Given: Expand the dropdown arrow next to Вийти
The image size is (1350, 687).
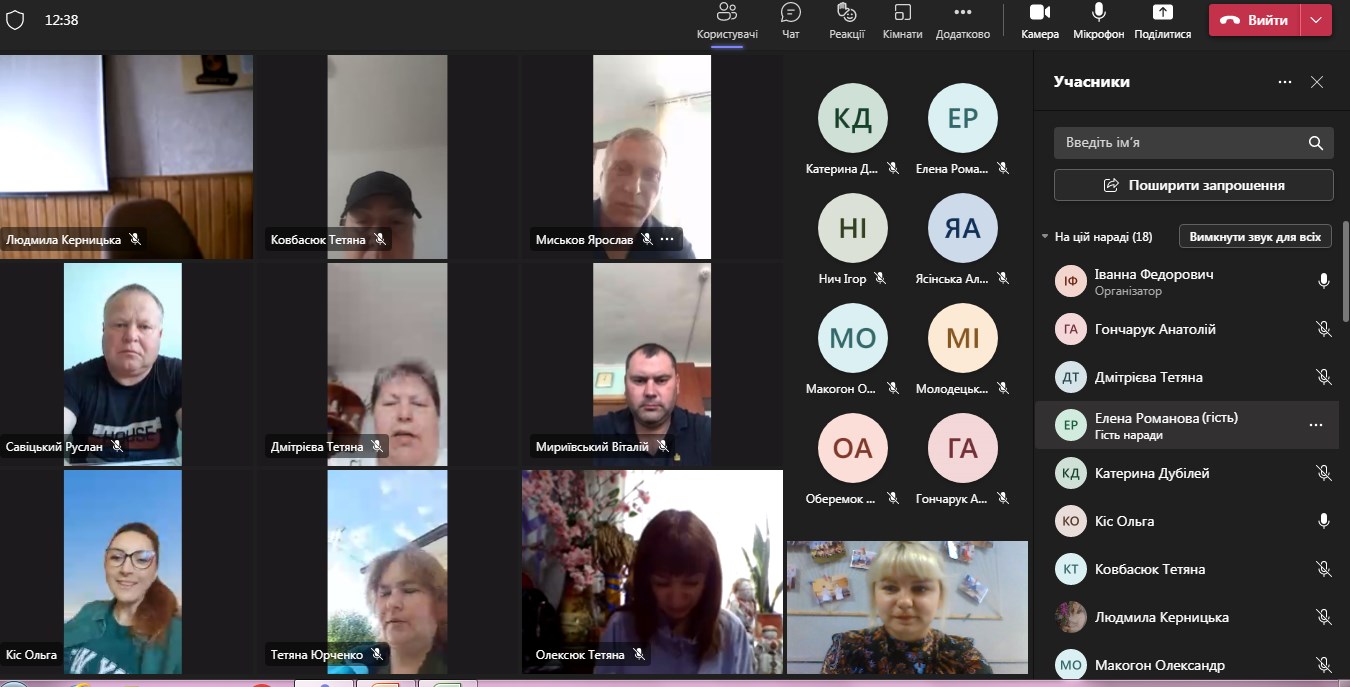Looking at the screenshot, I should (1316, 20).
